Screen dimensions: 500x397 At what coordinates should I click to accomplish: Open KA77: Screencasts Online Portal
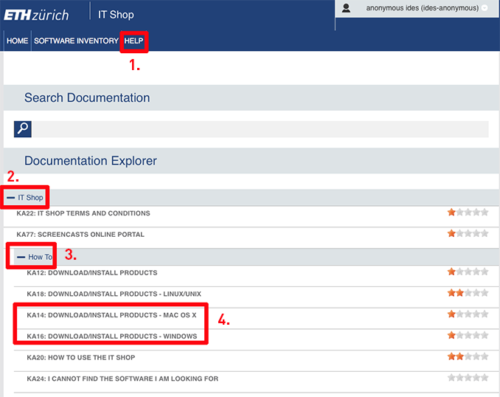pos(80,234)
